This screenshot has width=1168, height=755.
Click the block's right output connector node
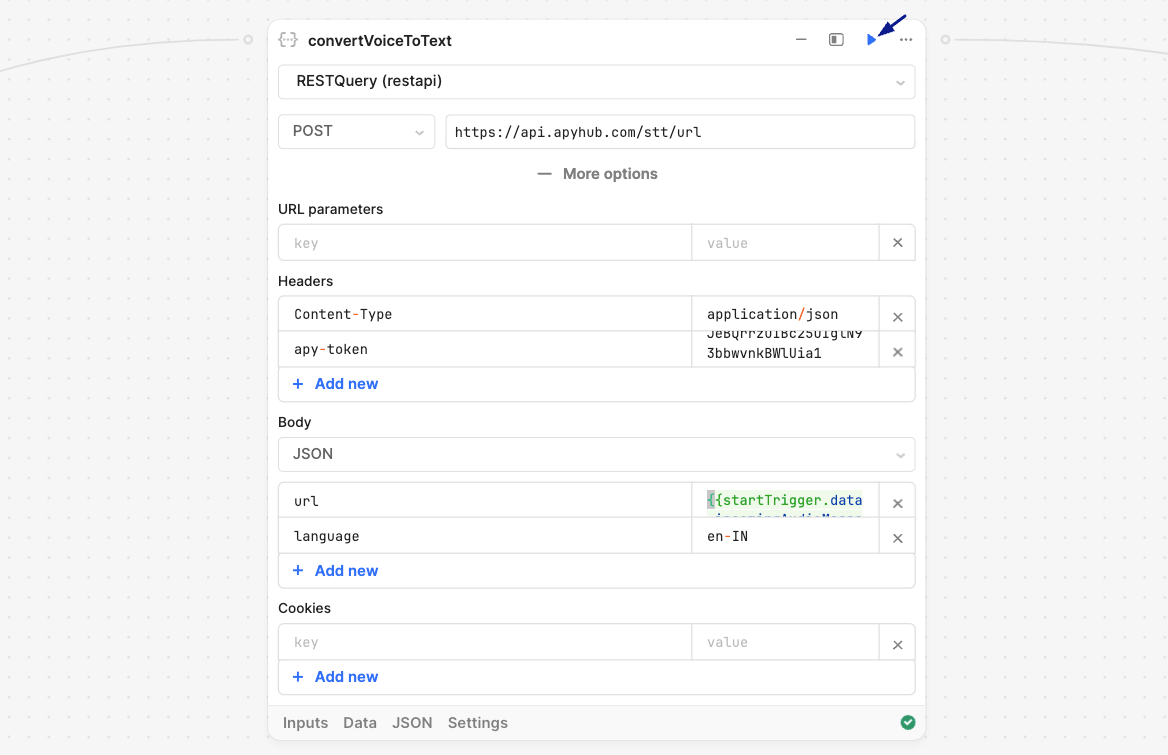[945, 39]
